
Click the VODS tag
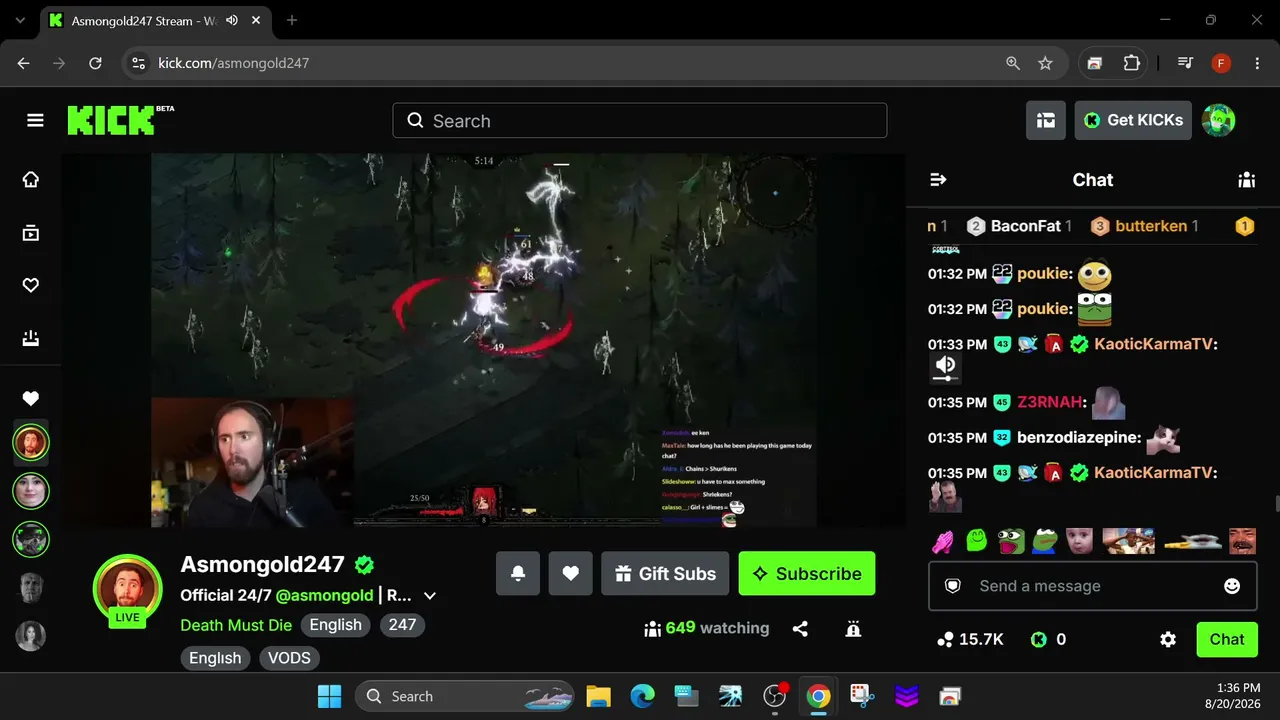pos(289,658)
